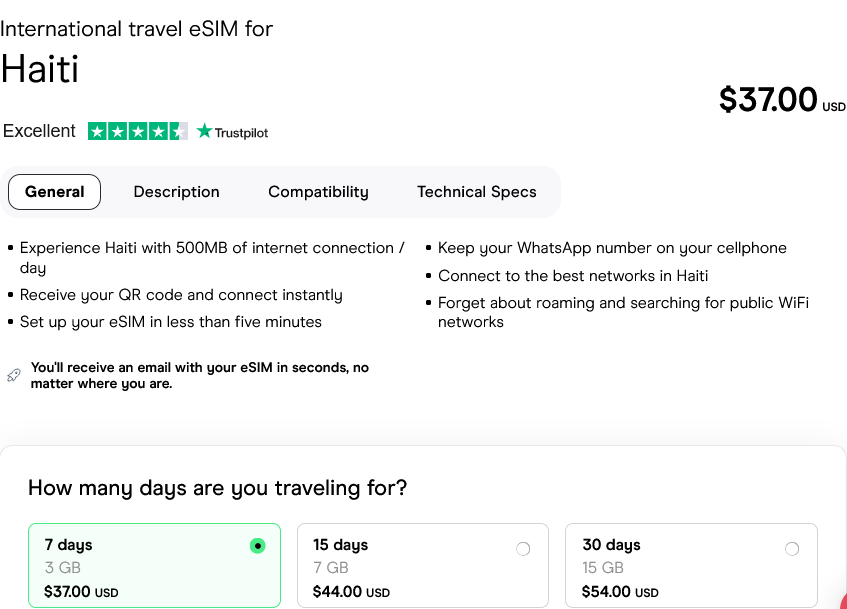Click the large $37.00 total price
847x609 pixels.
point(768,99)
